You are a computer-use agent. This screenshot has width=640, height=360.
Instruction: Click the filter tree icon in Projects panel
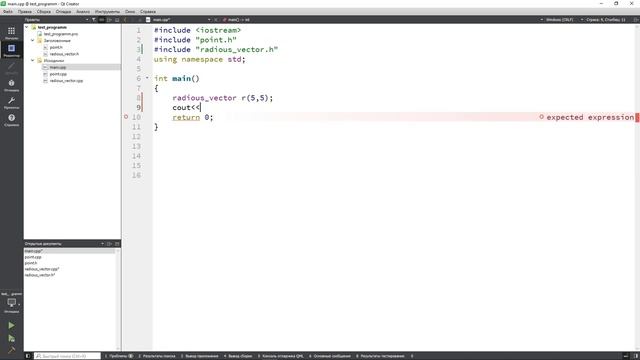[x=94, y=20]
